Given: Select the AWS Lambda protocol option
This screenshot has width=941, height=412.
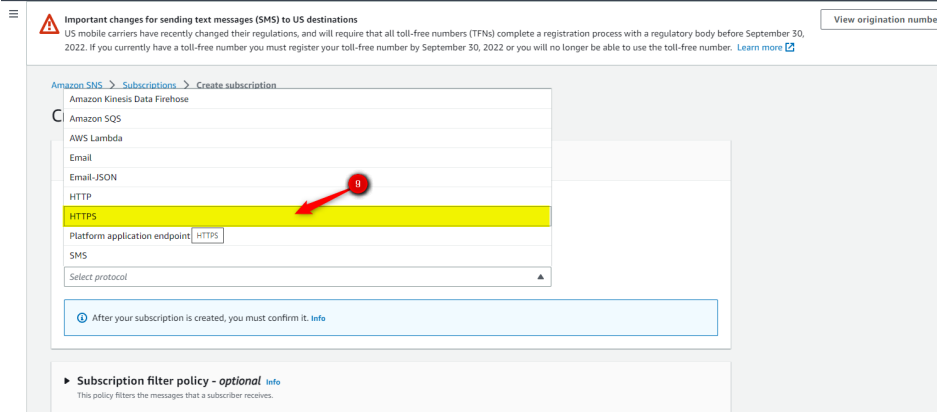Looking at the screenshot, I should [x=96, y=138].
